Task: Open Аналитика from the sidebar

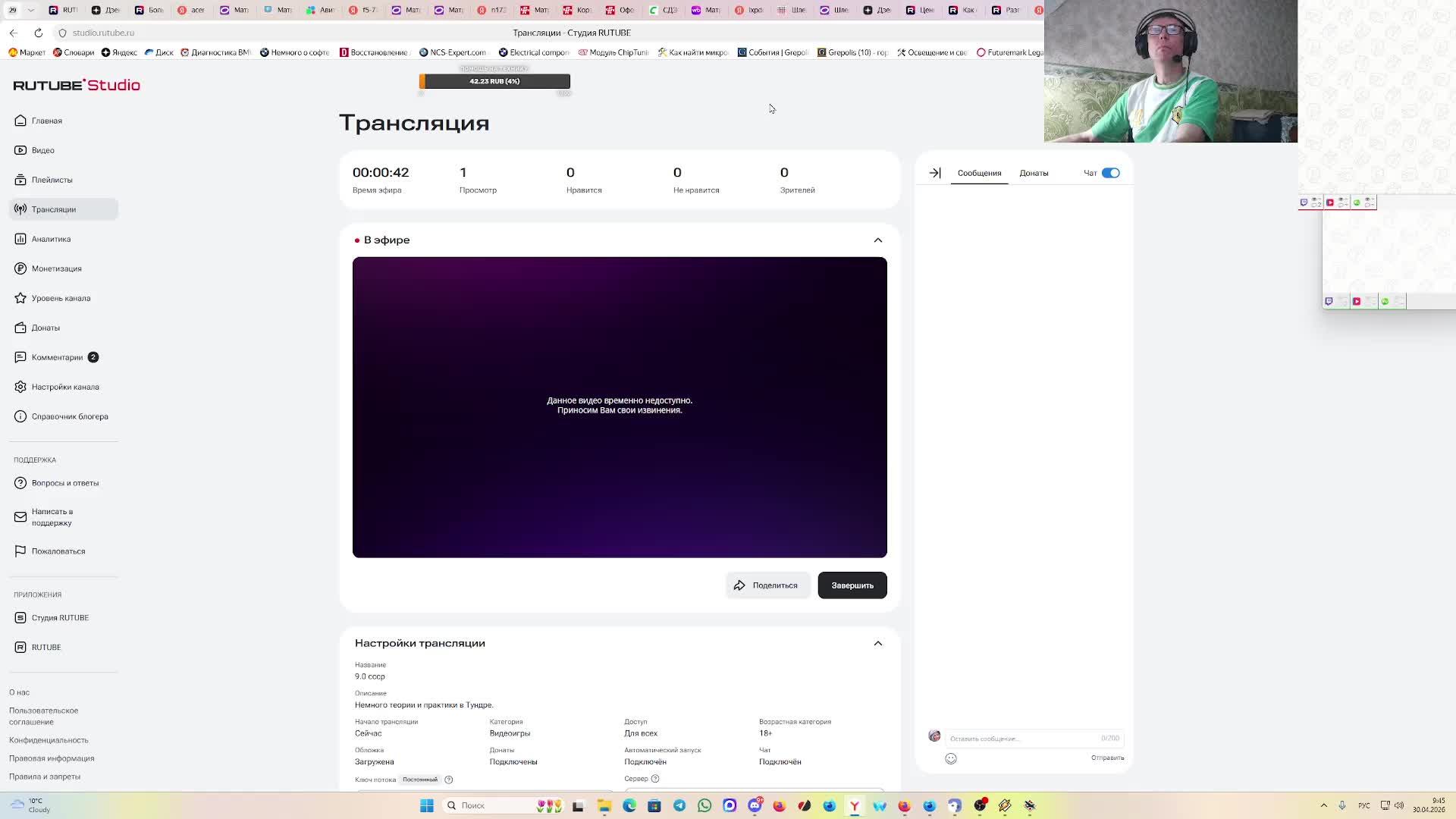Action: [x=51, y=239]
